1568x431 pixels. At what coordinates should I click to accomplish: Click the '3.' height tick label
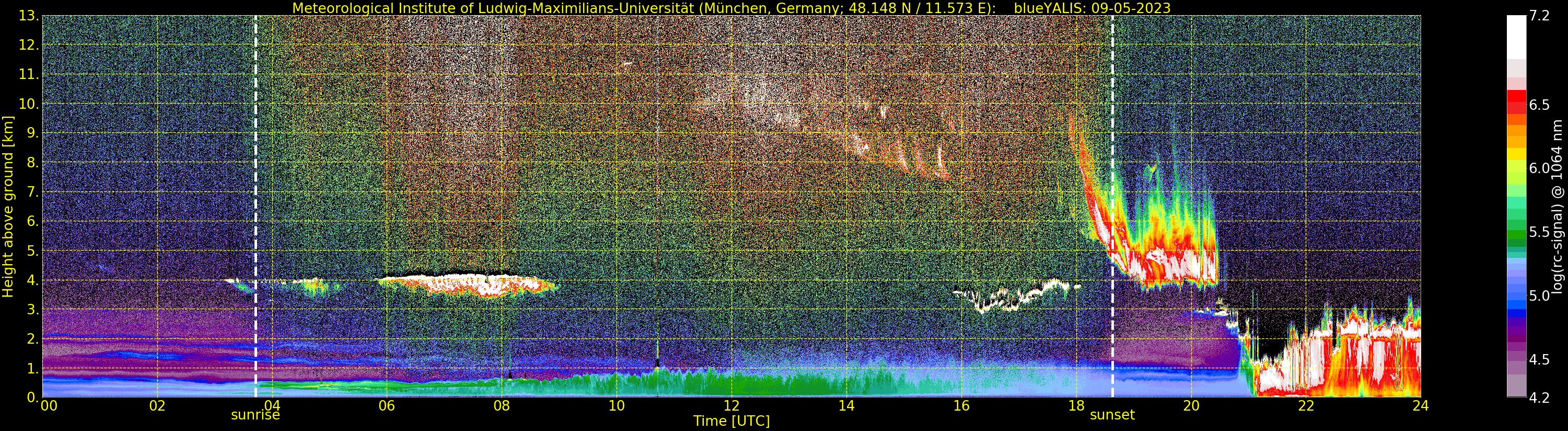33,310
